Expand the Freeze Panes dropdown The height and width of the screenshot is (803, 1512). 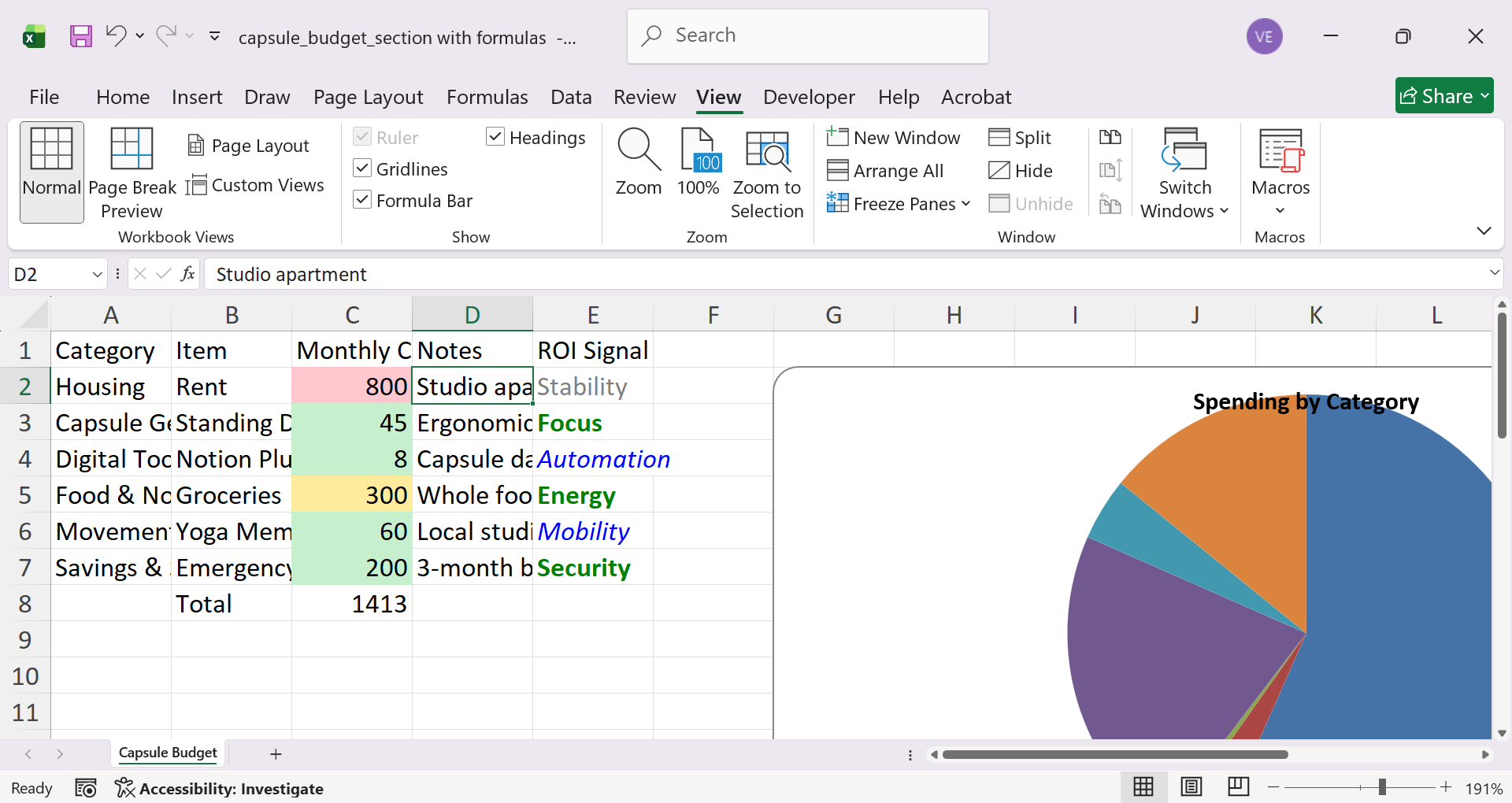pos(899,204)
